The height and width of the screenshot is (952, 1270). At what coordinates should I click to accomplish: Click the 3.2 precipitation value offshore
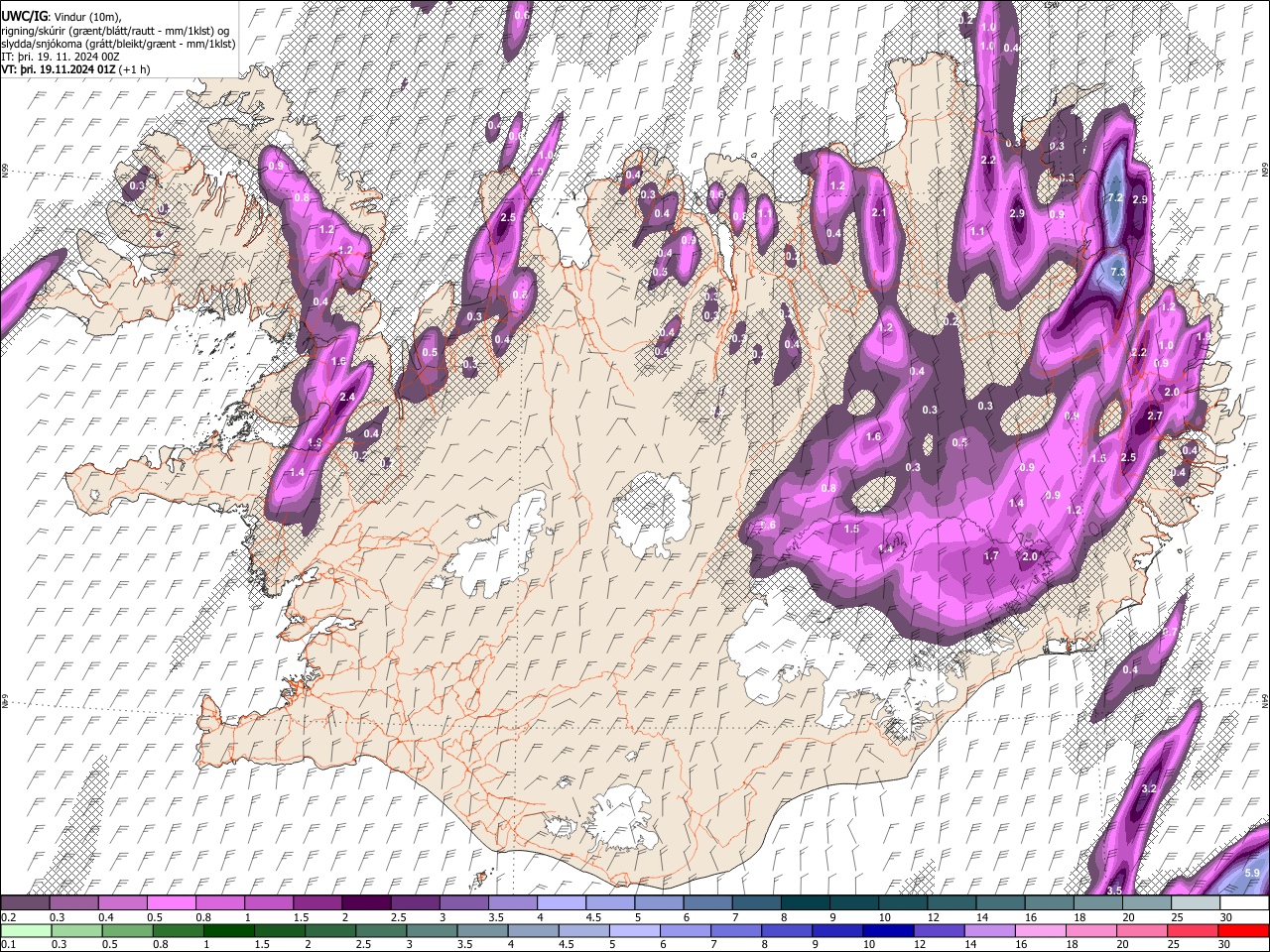point(1150,788)
